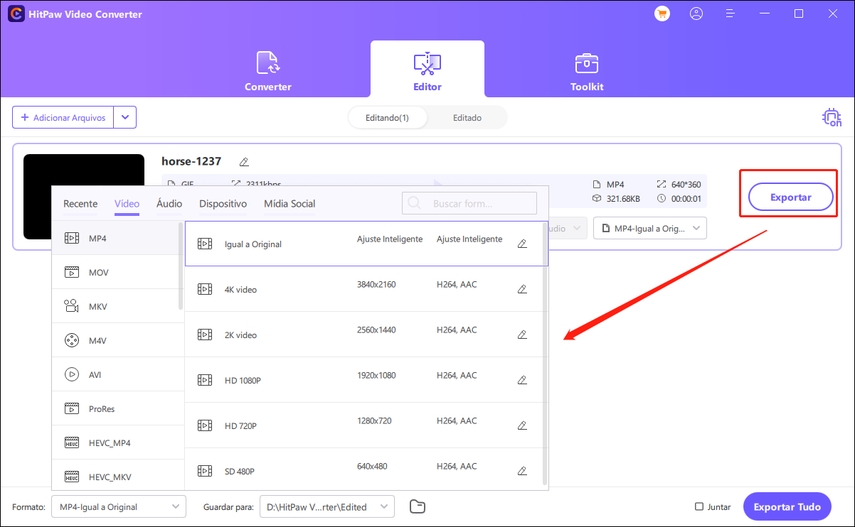The height and width of the screenshot is (527, 855).
Task: Open the Guardar para folder path dropdown
Action: pyautogui.click(x=327, y=507)
